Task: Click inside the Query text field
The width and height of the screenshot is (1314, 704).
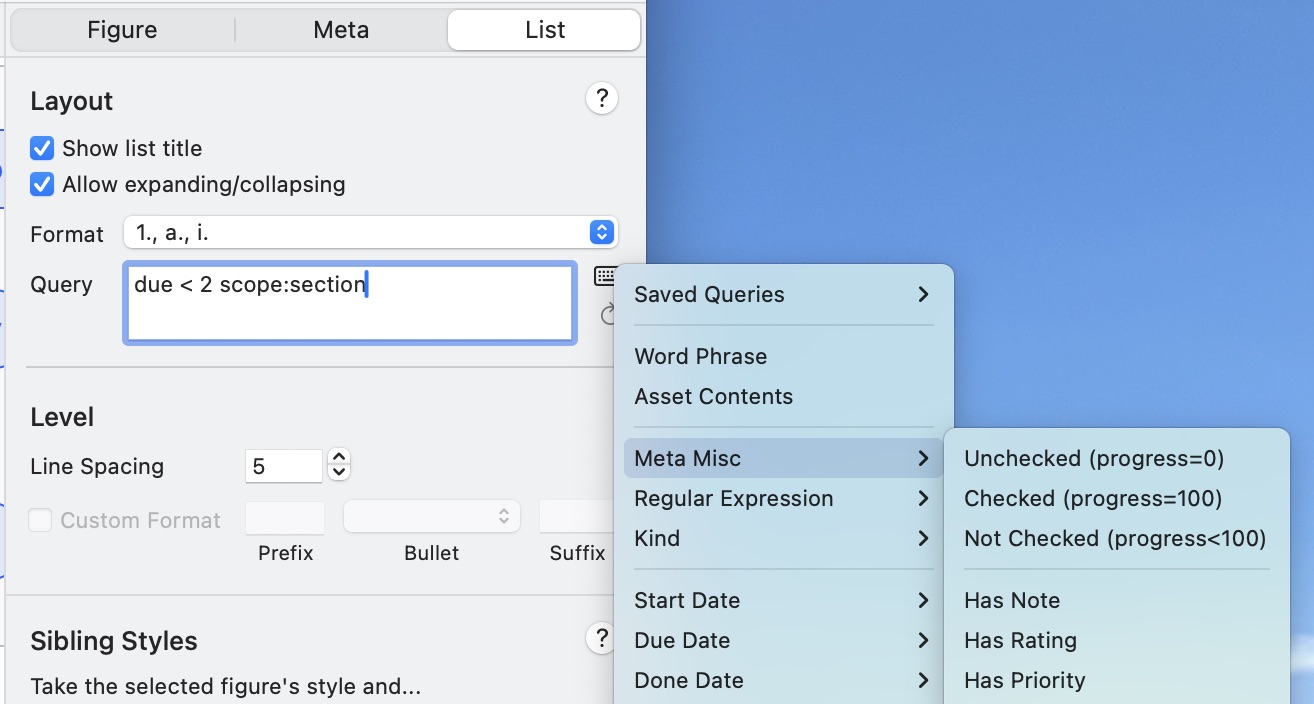Action: pos(350,304)
